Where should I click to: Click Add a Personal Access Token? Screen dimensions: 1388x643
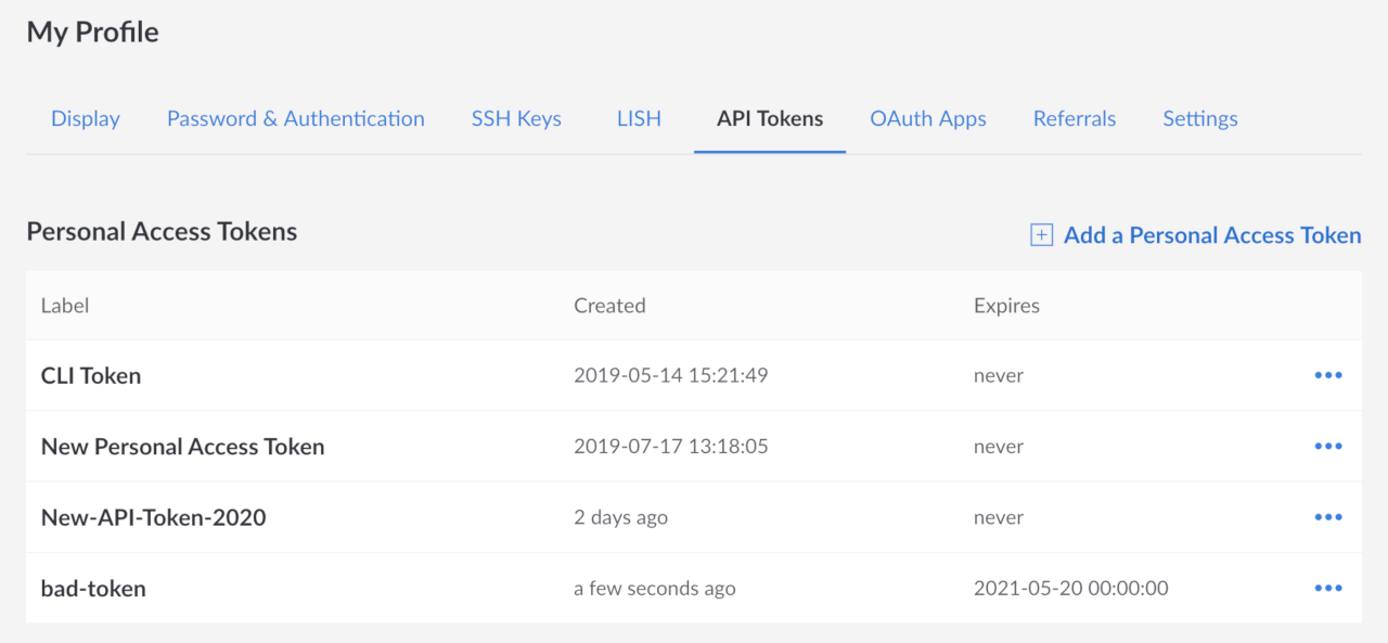pyautogui.click(x=1210, y=235)
